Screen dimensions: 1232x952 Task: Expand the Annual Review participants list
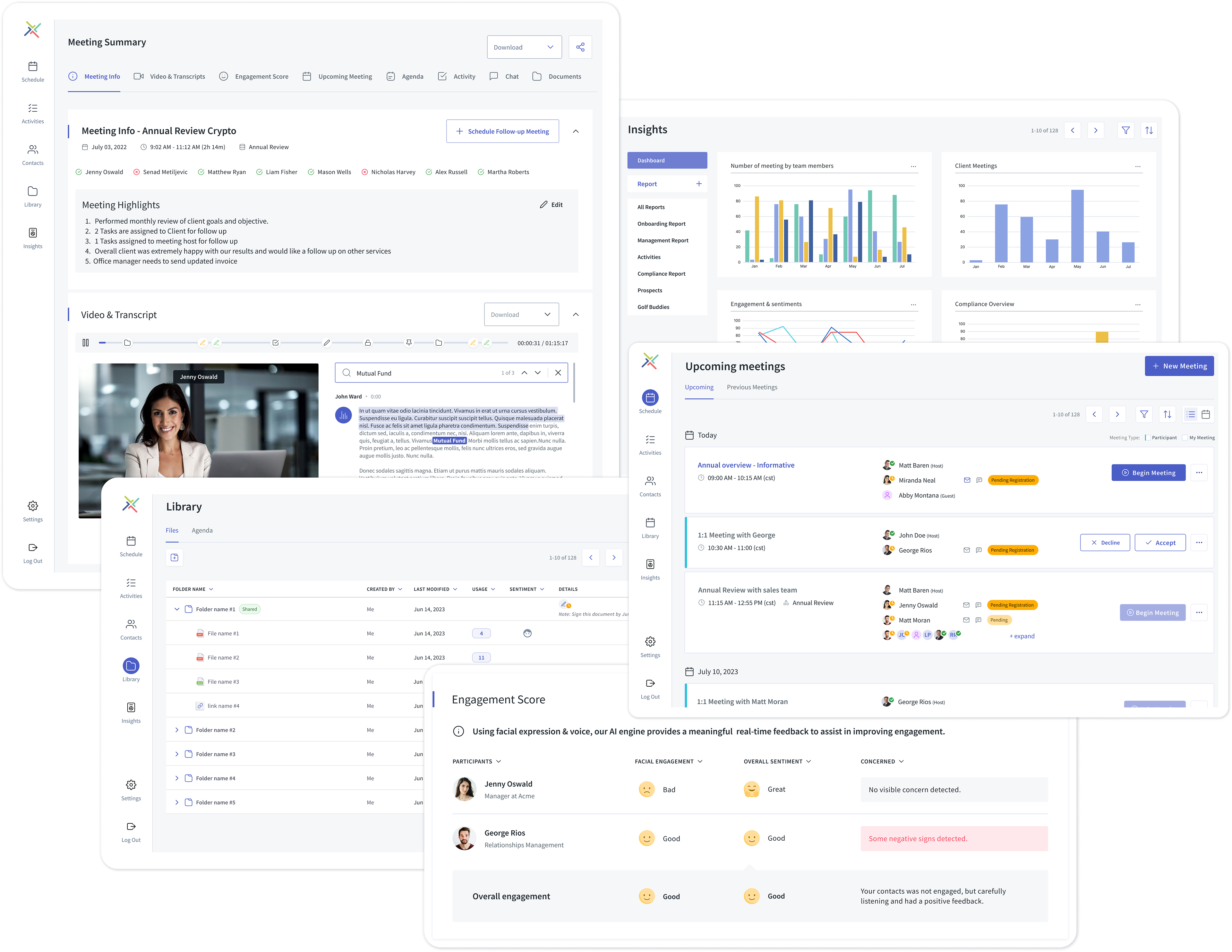point(1022,636)
